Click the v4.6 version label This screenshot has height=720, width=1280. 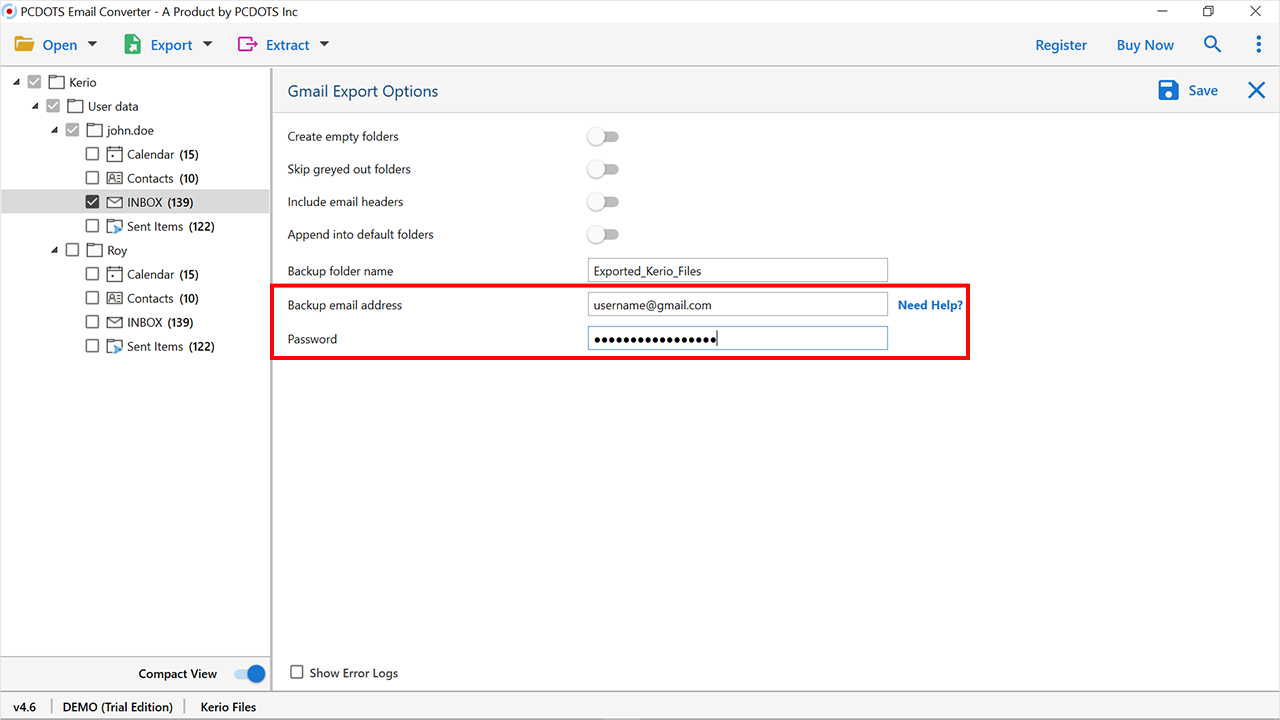tap(24, 707)
